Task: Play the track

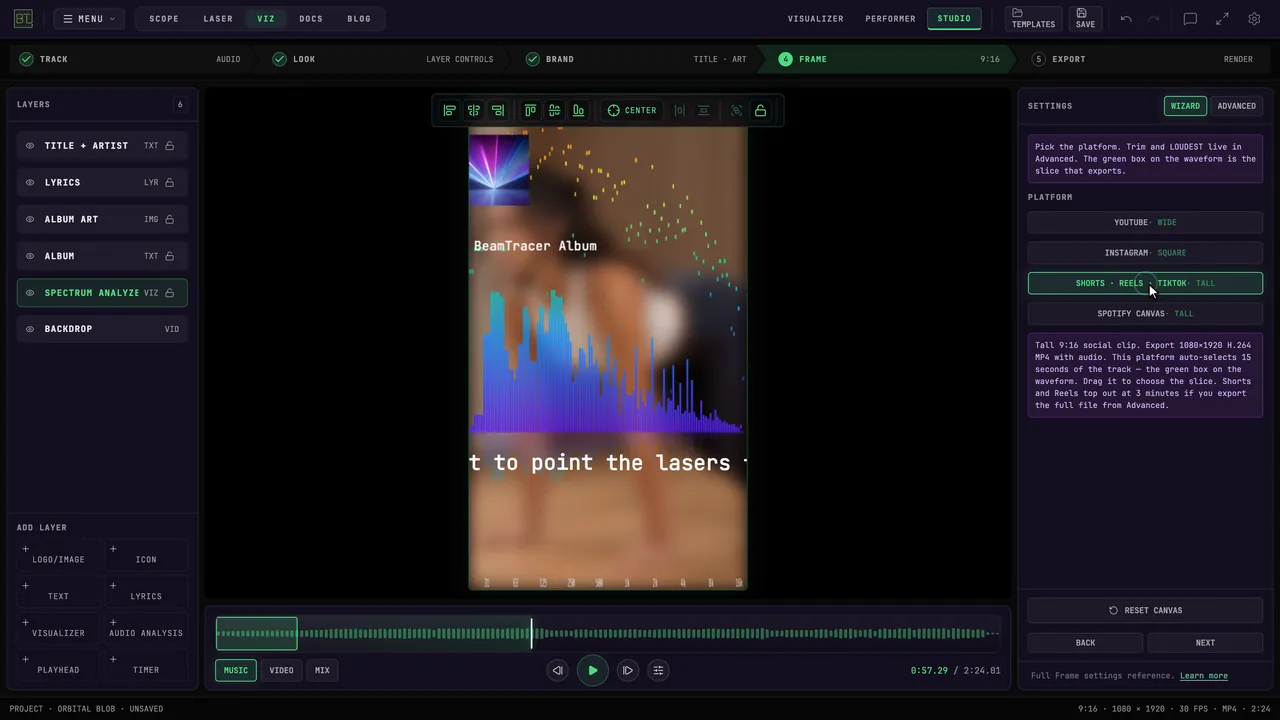Action: pyautogui.click(x=592, y=670)
